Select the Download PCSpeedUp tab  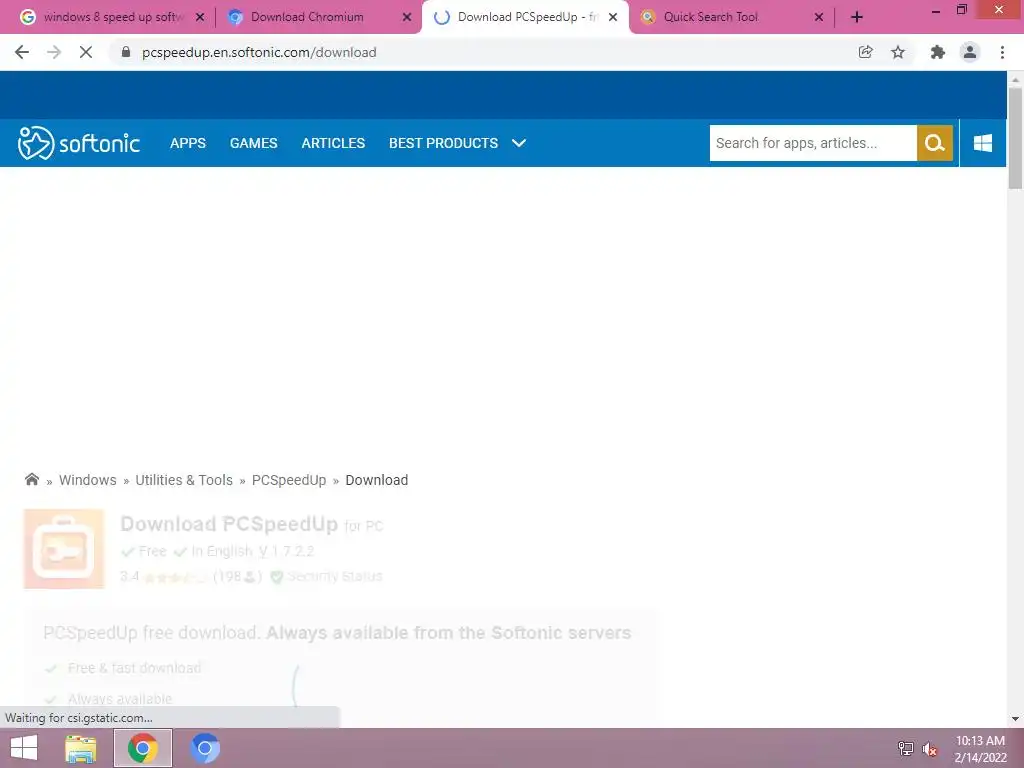pos(525,17)
